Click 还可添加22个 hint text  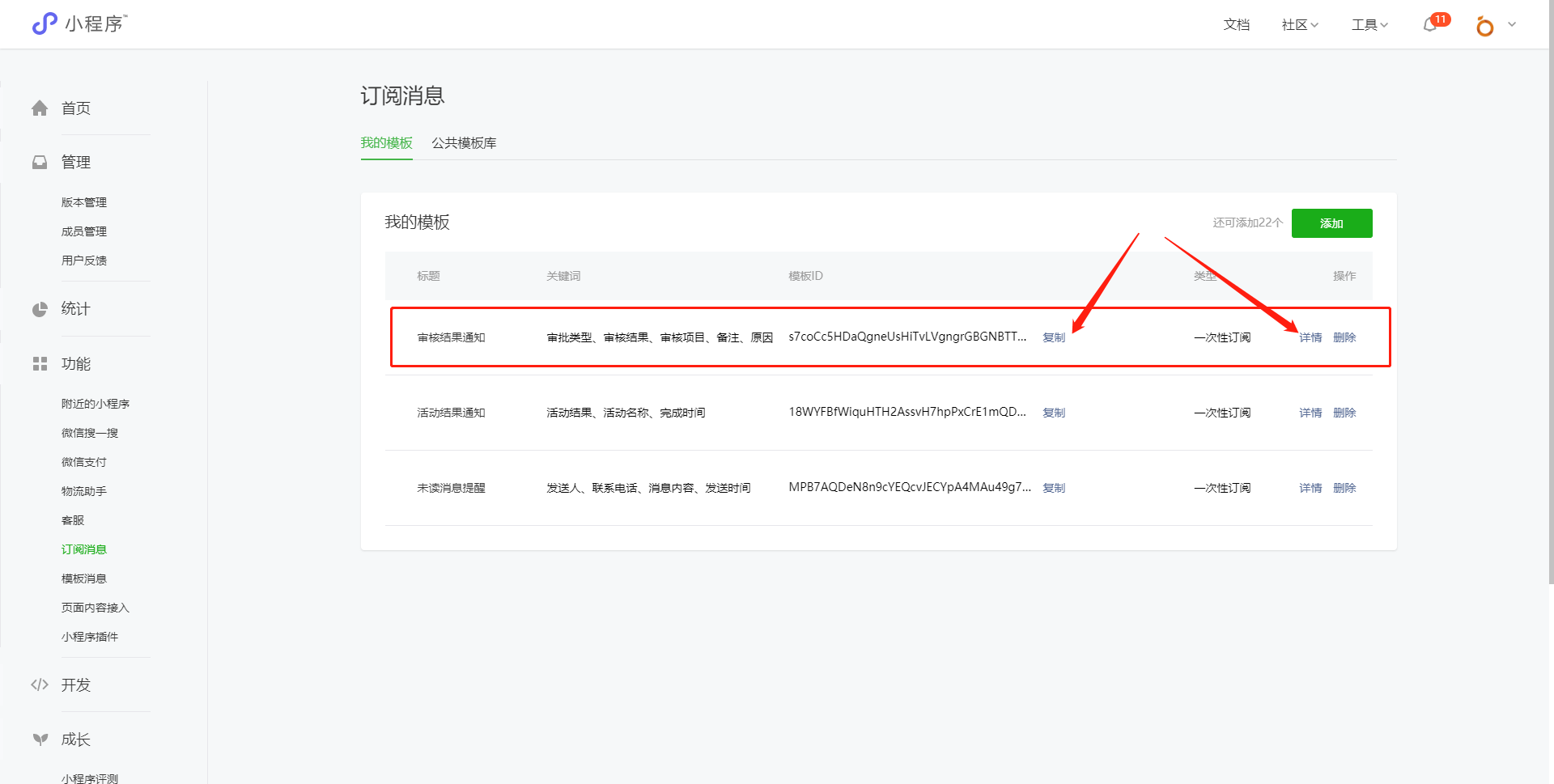[1247, 222]
